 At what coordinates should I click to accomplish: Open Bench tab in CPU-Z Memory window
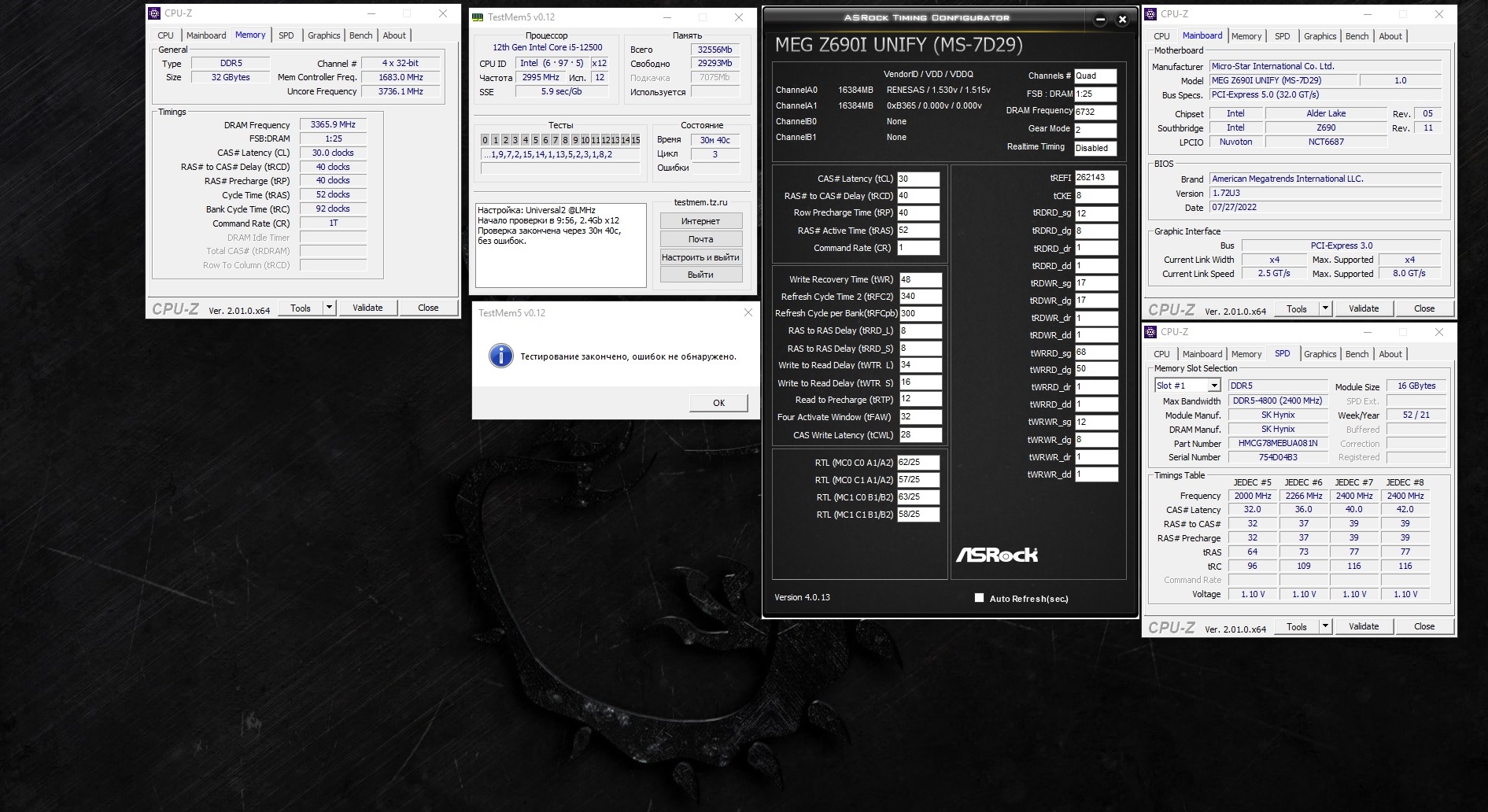361,35
